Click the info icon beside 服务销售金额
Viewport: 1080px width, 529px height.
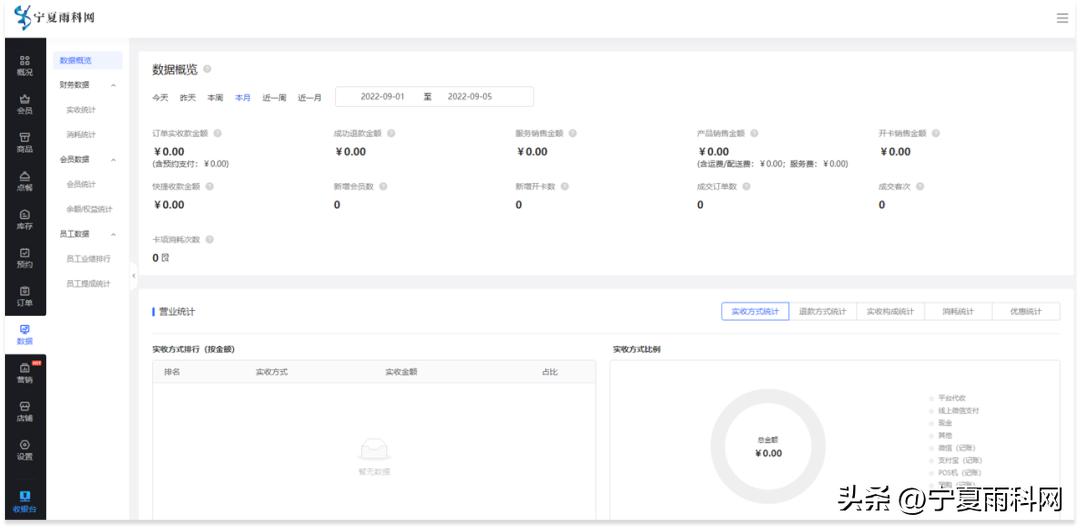pos(572,134)
